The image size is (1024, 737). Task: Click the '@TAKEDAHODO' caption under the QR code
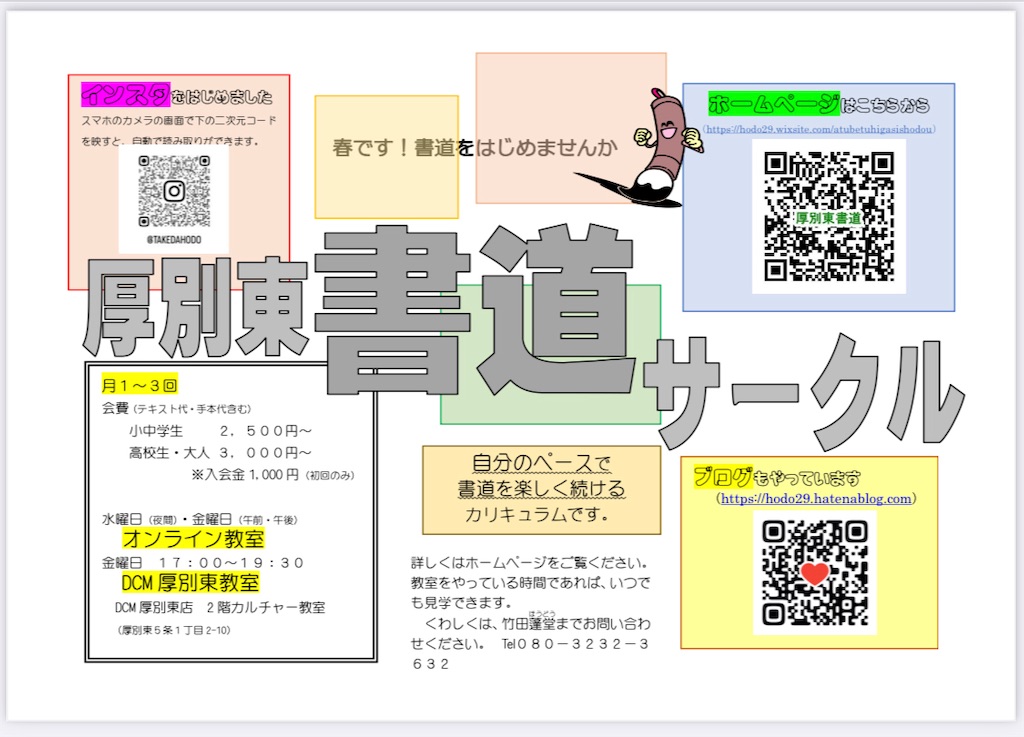(174, 240)
